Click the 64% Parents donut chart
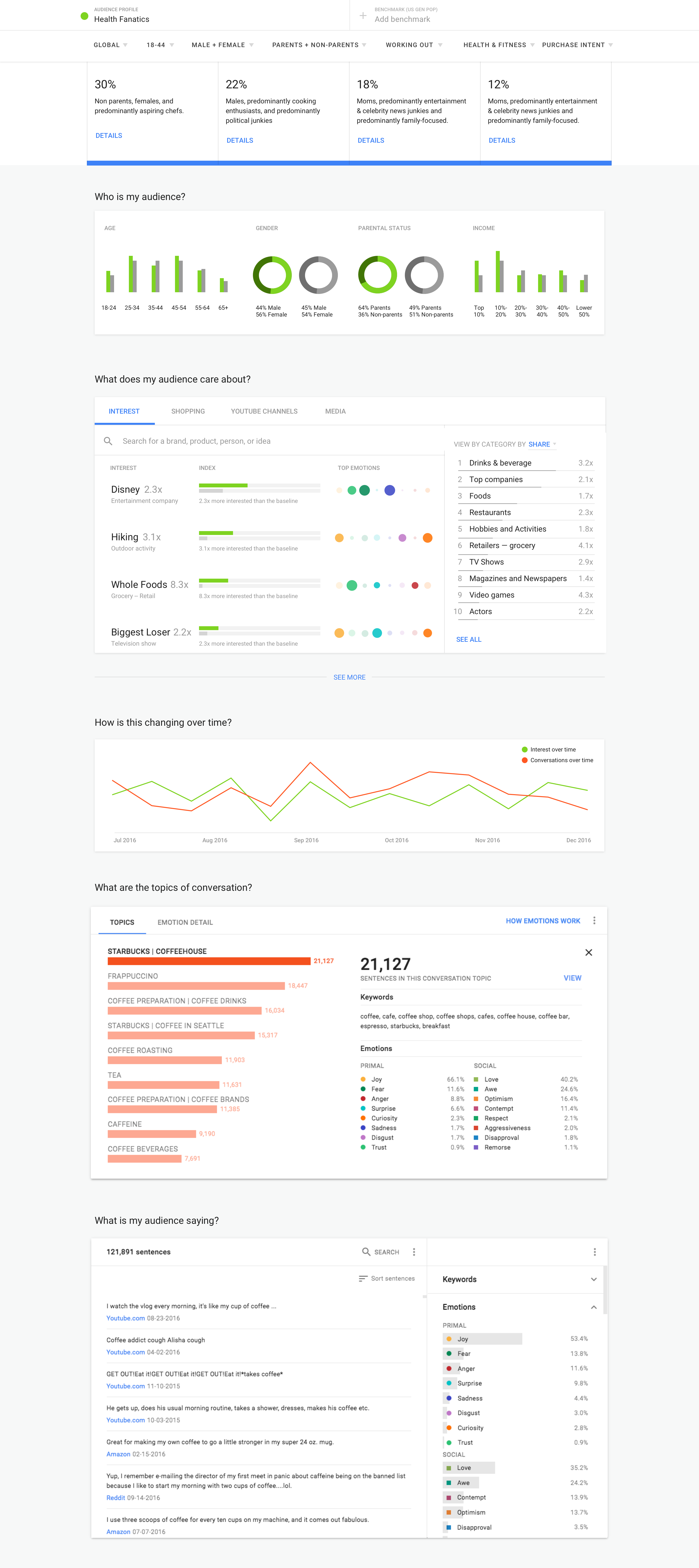 377,275
